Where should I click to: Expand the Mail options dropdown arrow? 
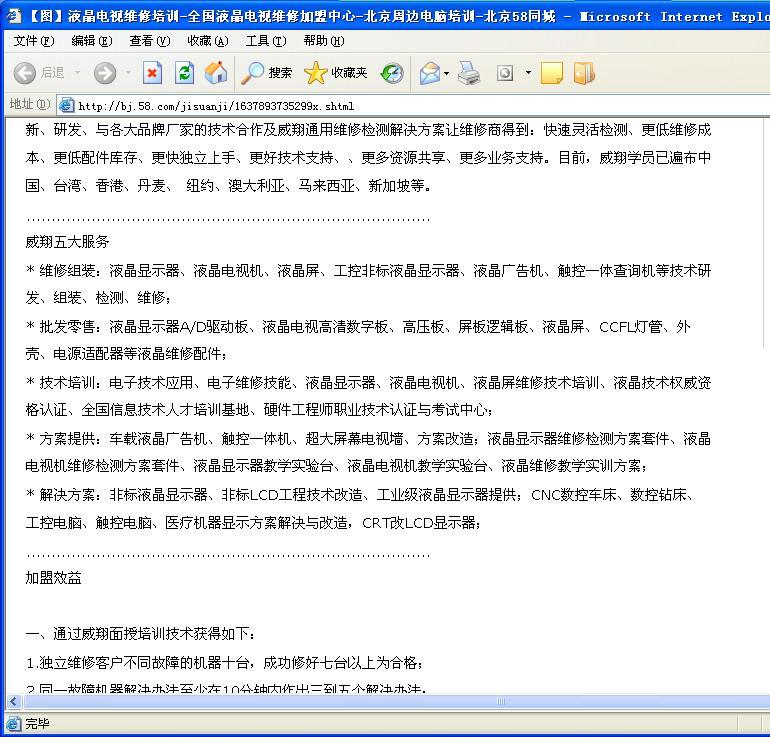point(447,73)
